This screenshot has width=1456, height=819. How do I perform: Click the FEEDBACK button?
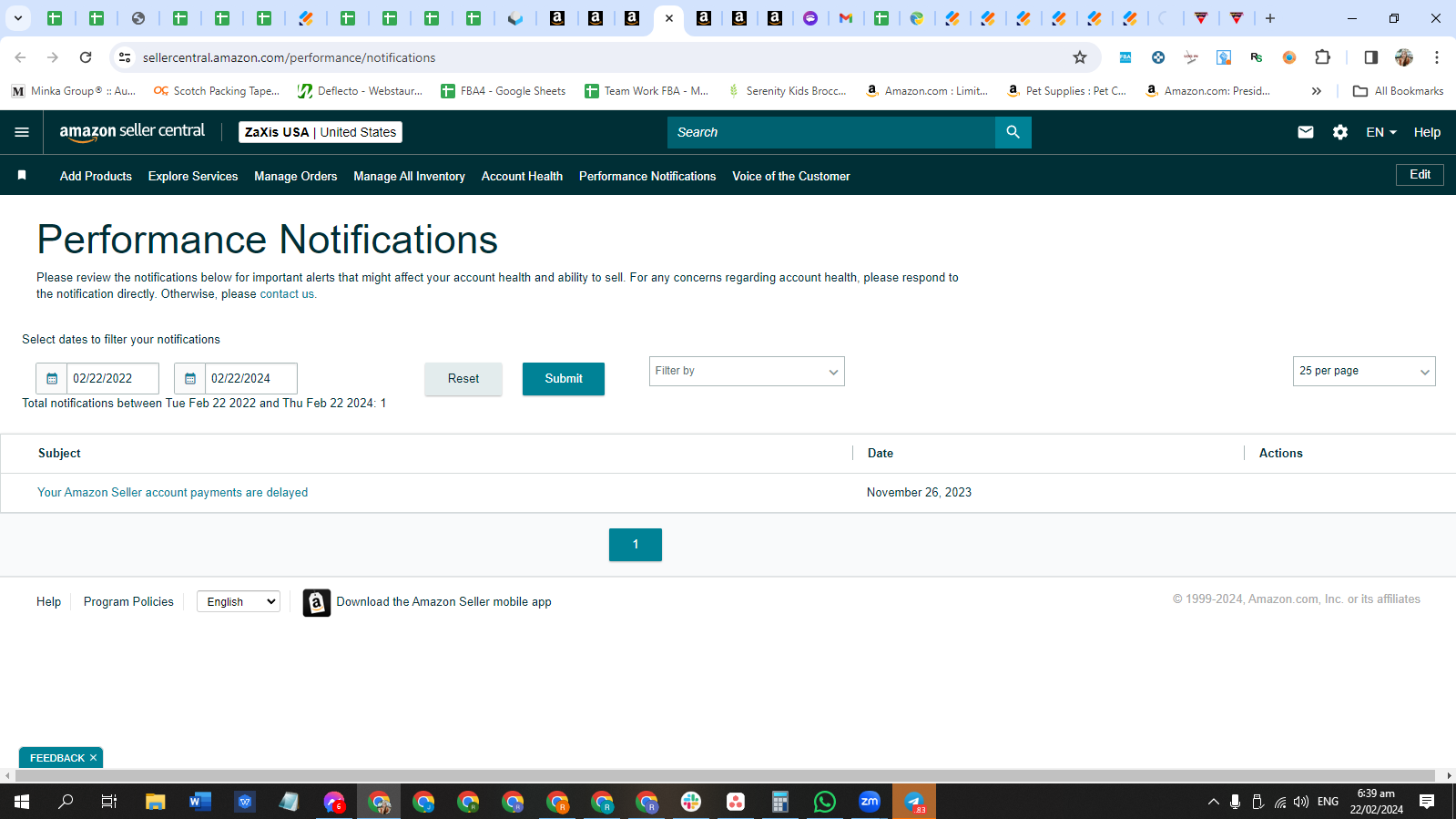57,758
